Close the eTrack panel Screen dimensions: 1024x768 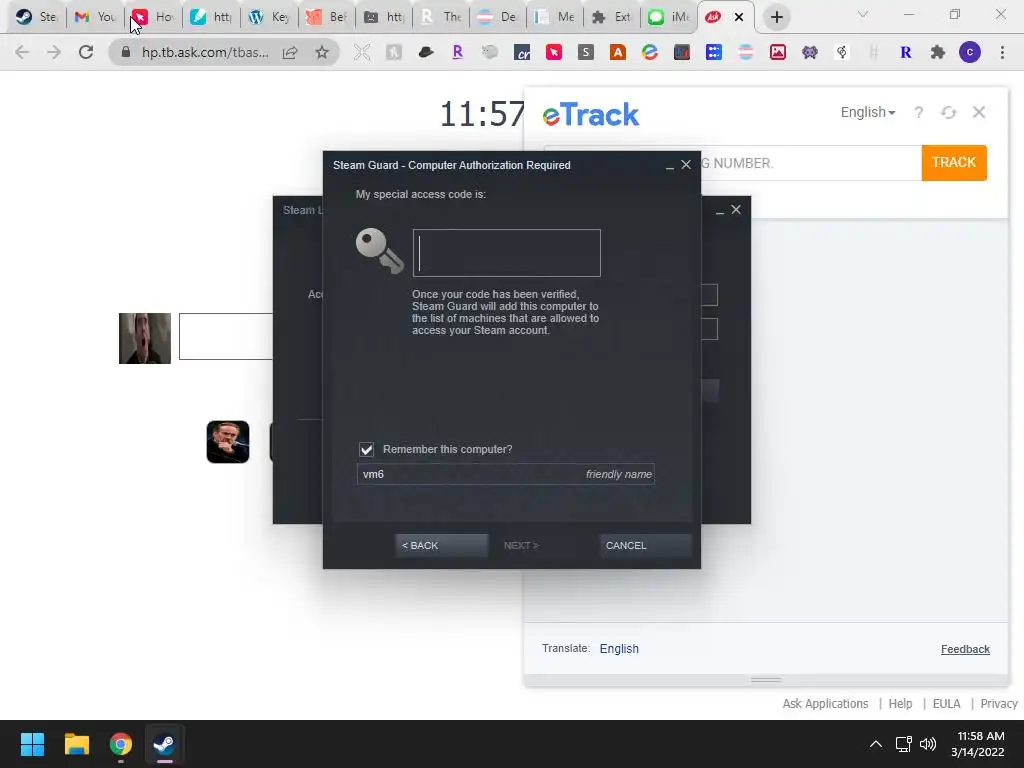tap(978, 112)
